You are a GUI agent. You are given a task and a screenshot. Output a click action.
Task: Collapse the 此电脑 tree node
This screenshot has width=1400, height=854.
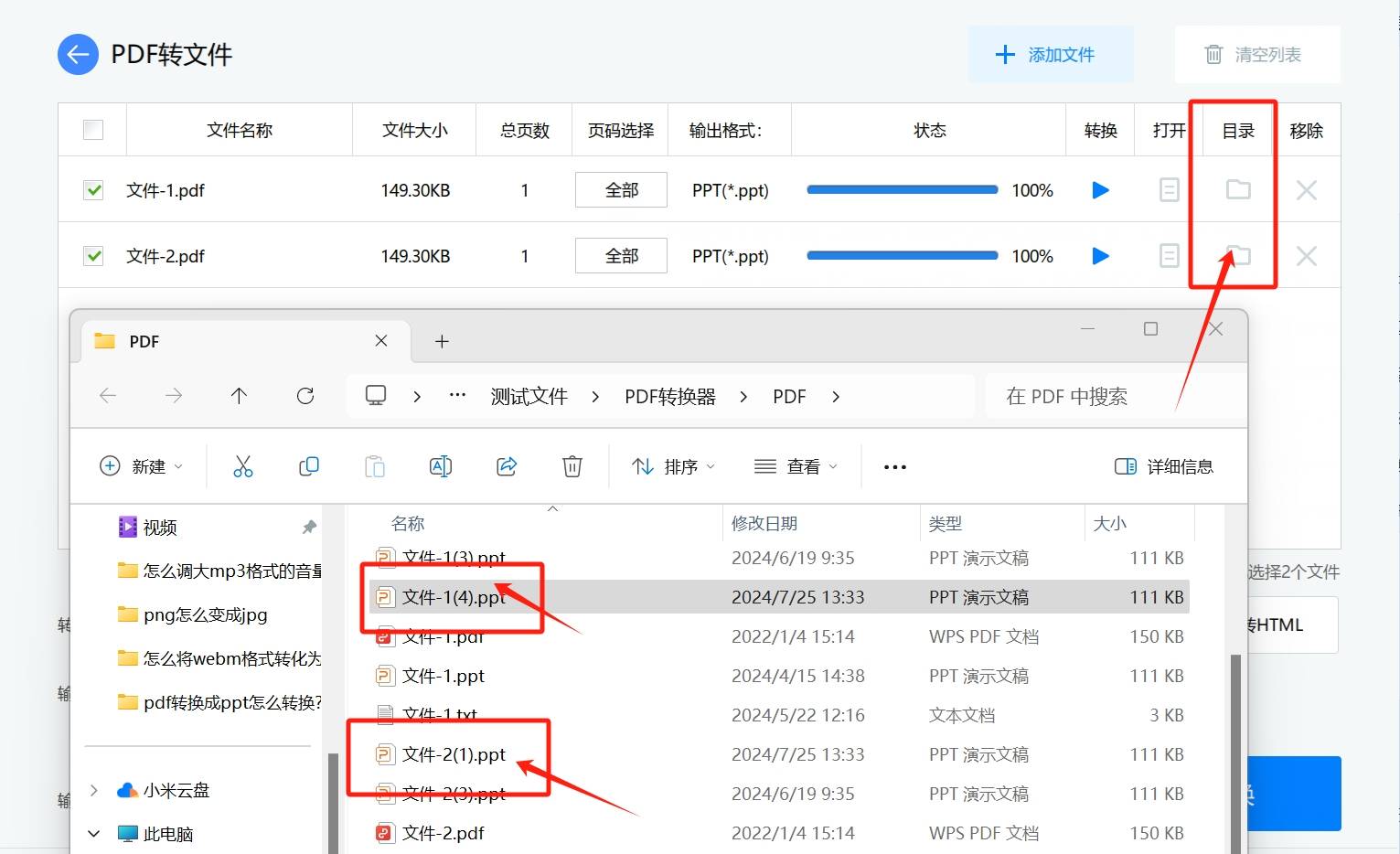[x=93, y=834]
